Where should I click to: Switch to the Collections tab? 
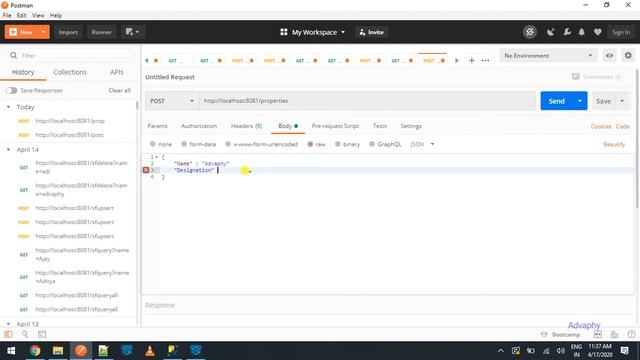[x=70, y=72]
